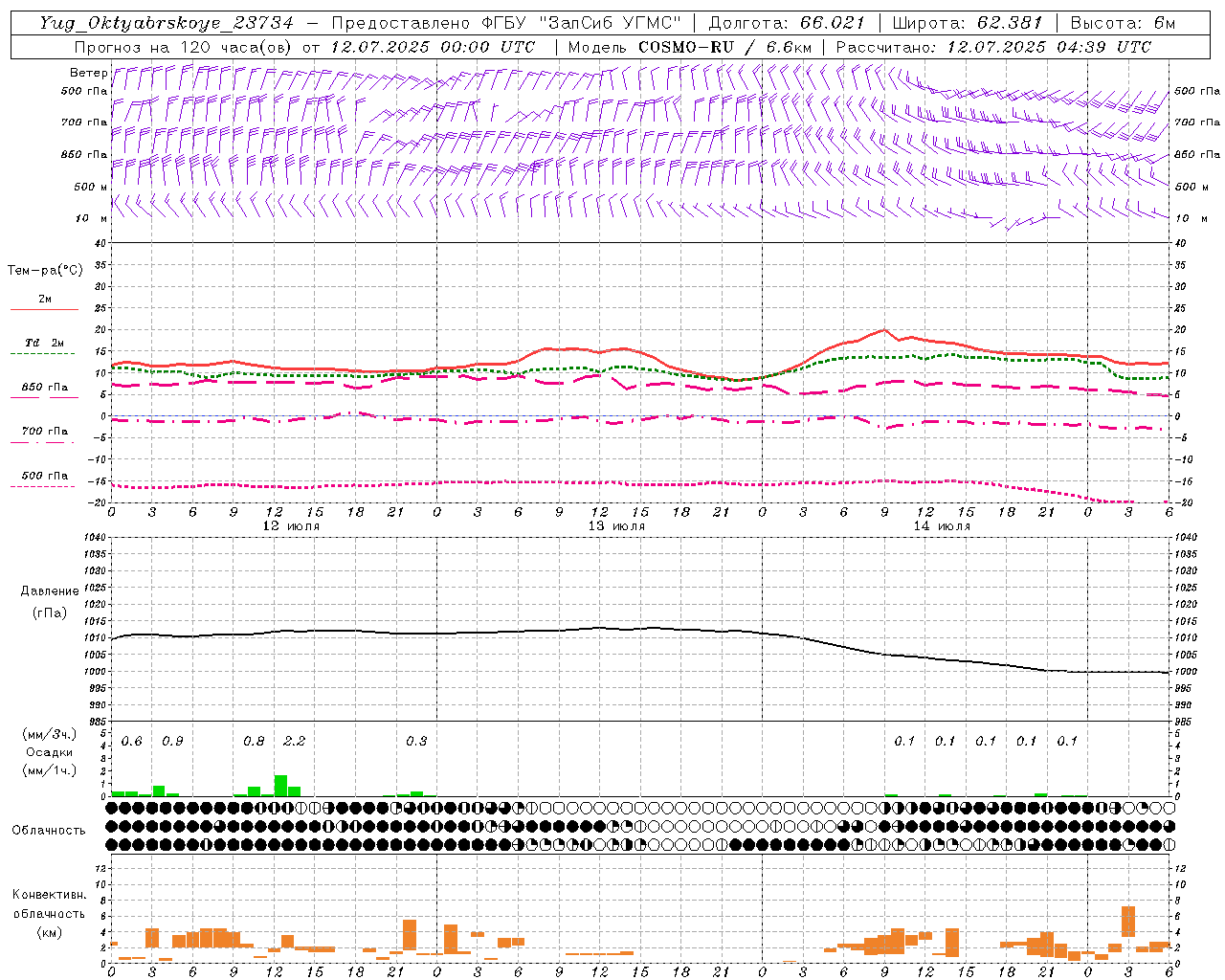
Task: Click the Широта: 62.381 value
Action: pyautogui.click(x=967, y=23)
